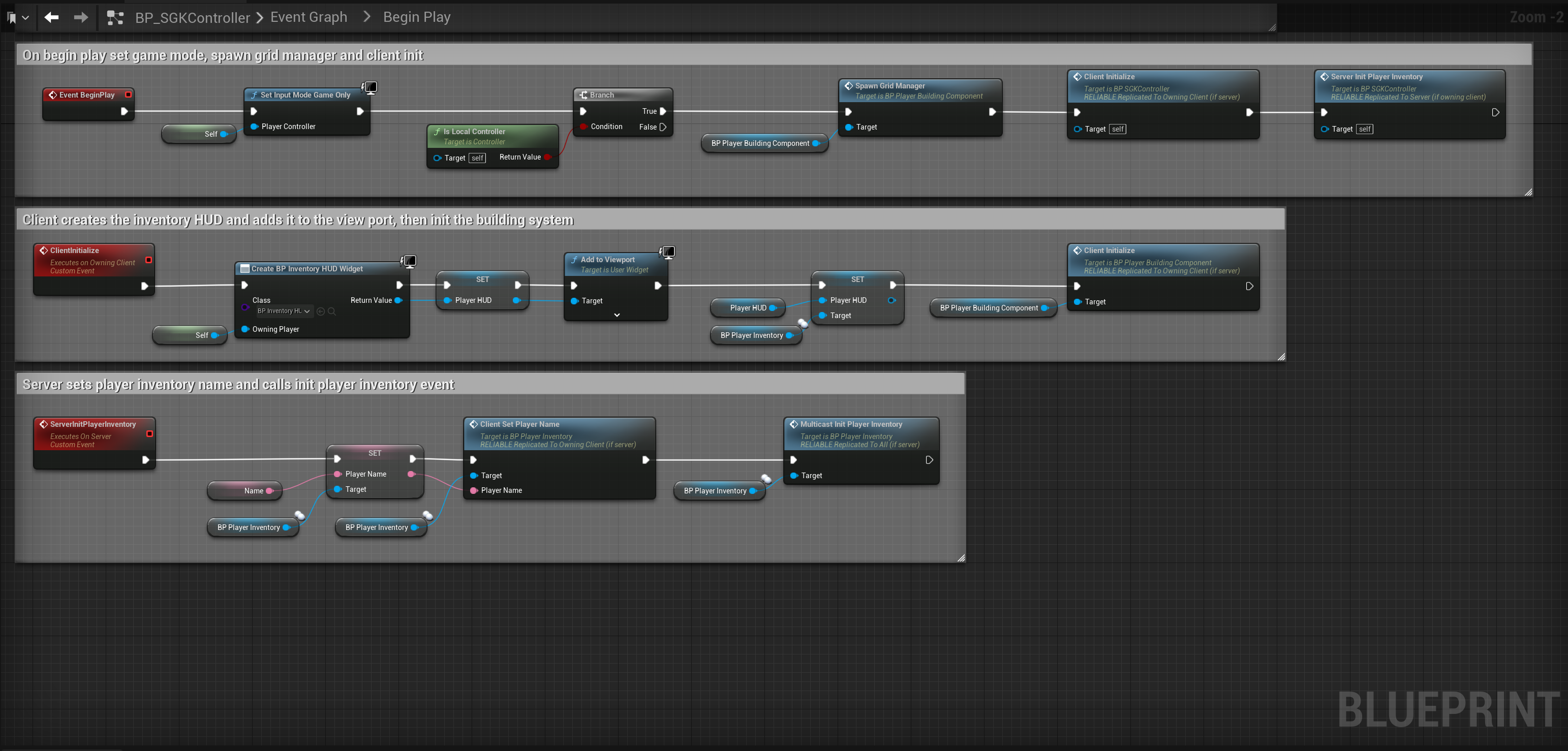This screenshot has height=751, width=1568.
Task: Expand the Add to Viewport node options
Action: tap(617, 315)
